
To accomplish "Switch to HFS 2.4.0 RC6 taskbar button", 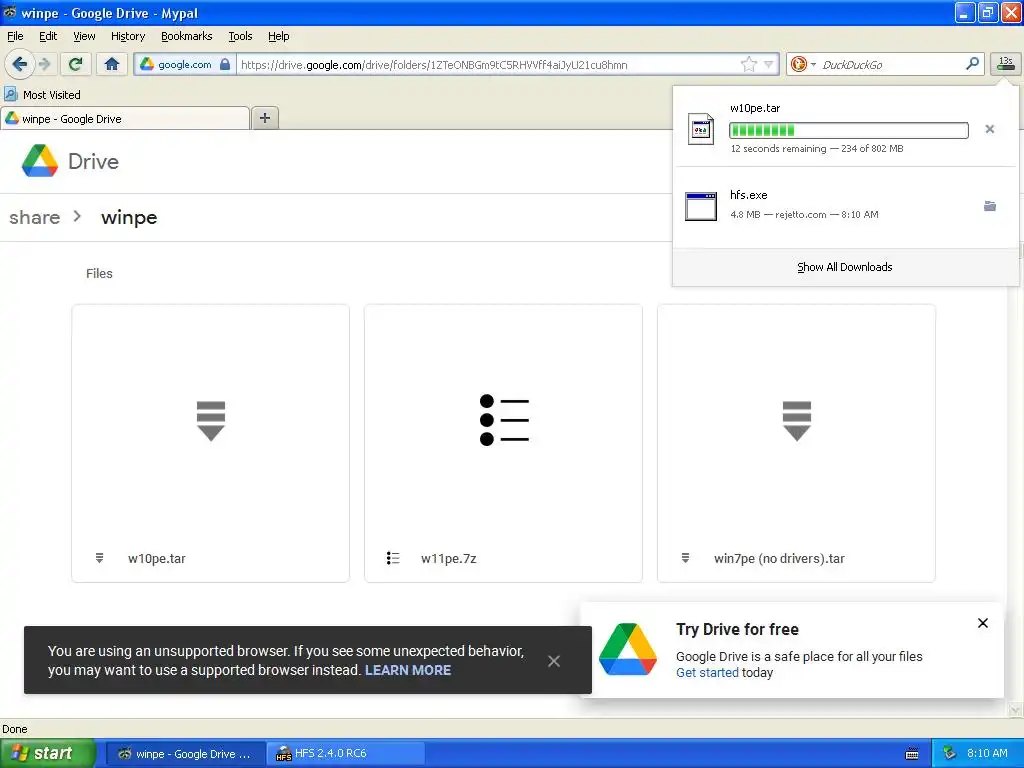I will 346,753.
